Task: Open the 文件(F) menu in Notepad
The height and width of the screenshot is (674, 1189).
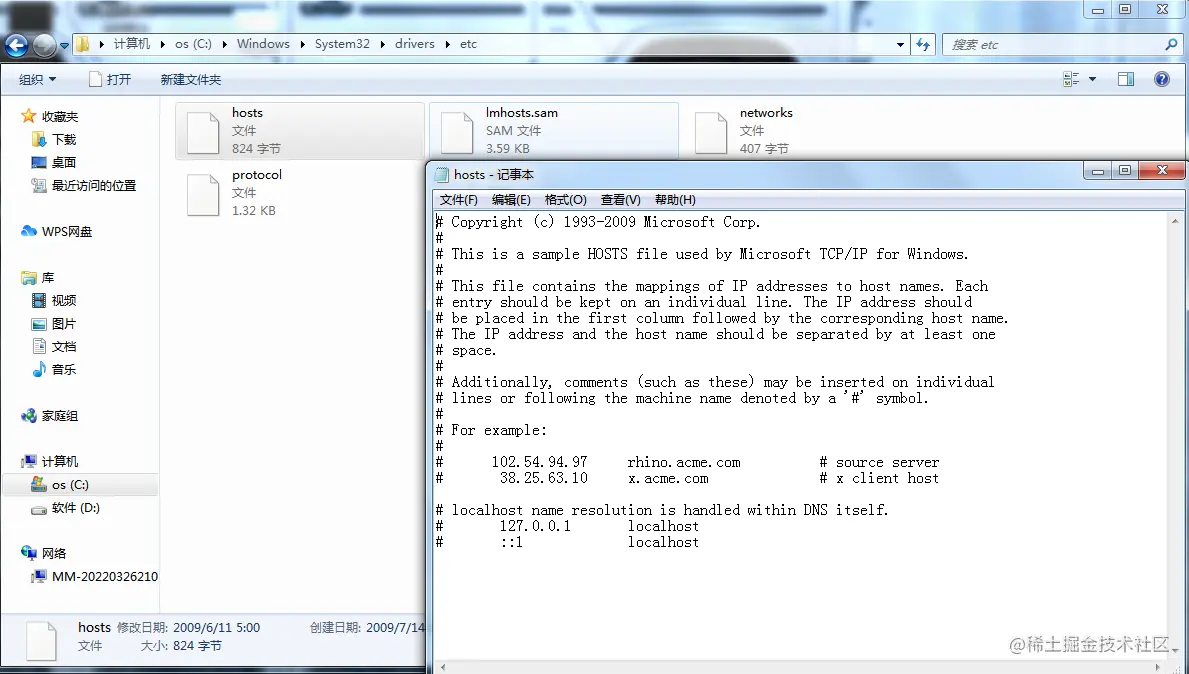Action: pyautogui.click(x=459, y=200)
